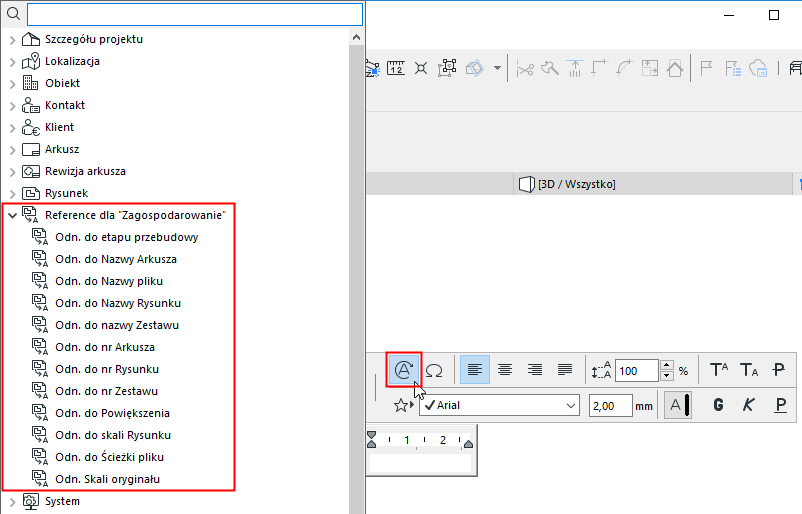Click the group/selection handles tool icon
Image resolution: width=802 pixels, height=514 pixels.
447,68
